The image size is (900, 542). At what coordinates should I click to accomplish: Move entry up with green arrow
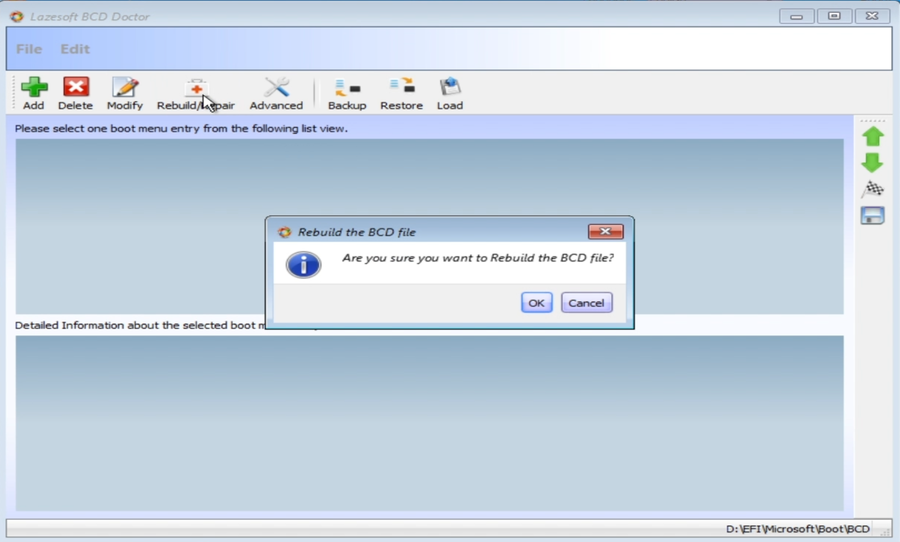(x=872, y=137)
